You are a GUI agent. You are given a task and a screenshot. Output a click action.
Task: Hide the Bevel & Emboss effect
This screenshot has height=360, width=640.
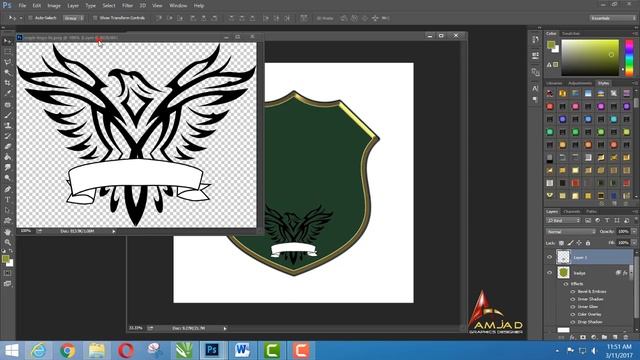pos(573,291)
